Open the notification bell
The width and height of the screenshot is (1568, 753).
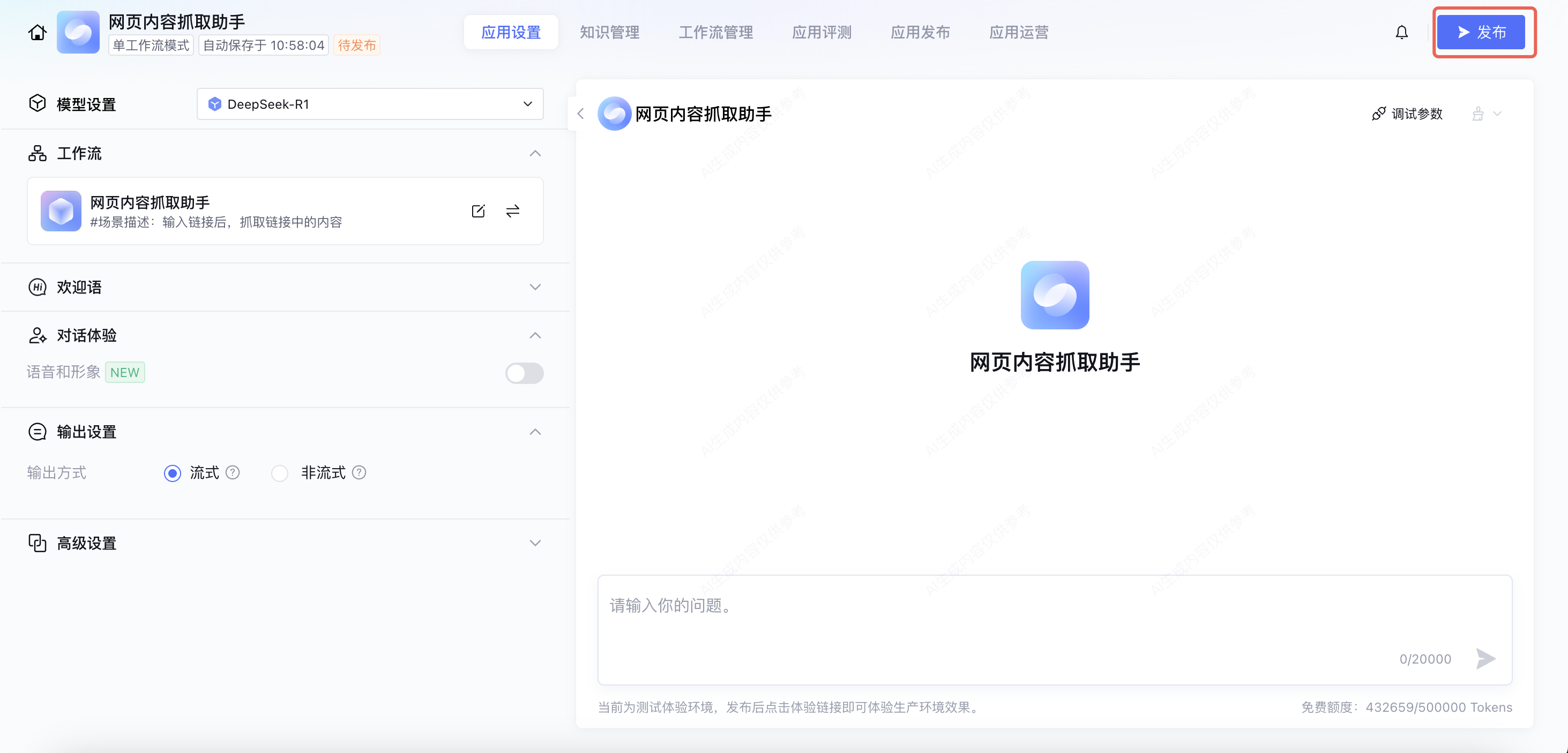pos(1401,32)
